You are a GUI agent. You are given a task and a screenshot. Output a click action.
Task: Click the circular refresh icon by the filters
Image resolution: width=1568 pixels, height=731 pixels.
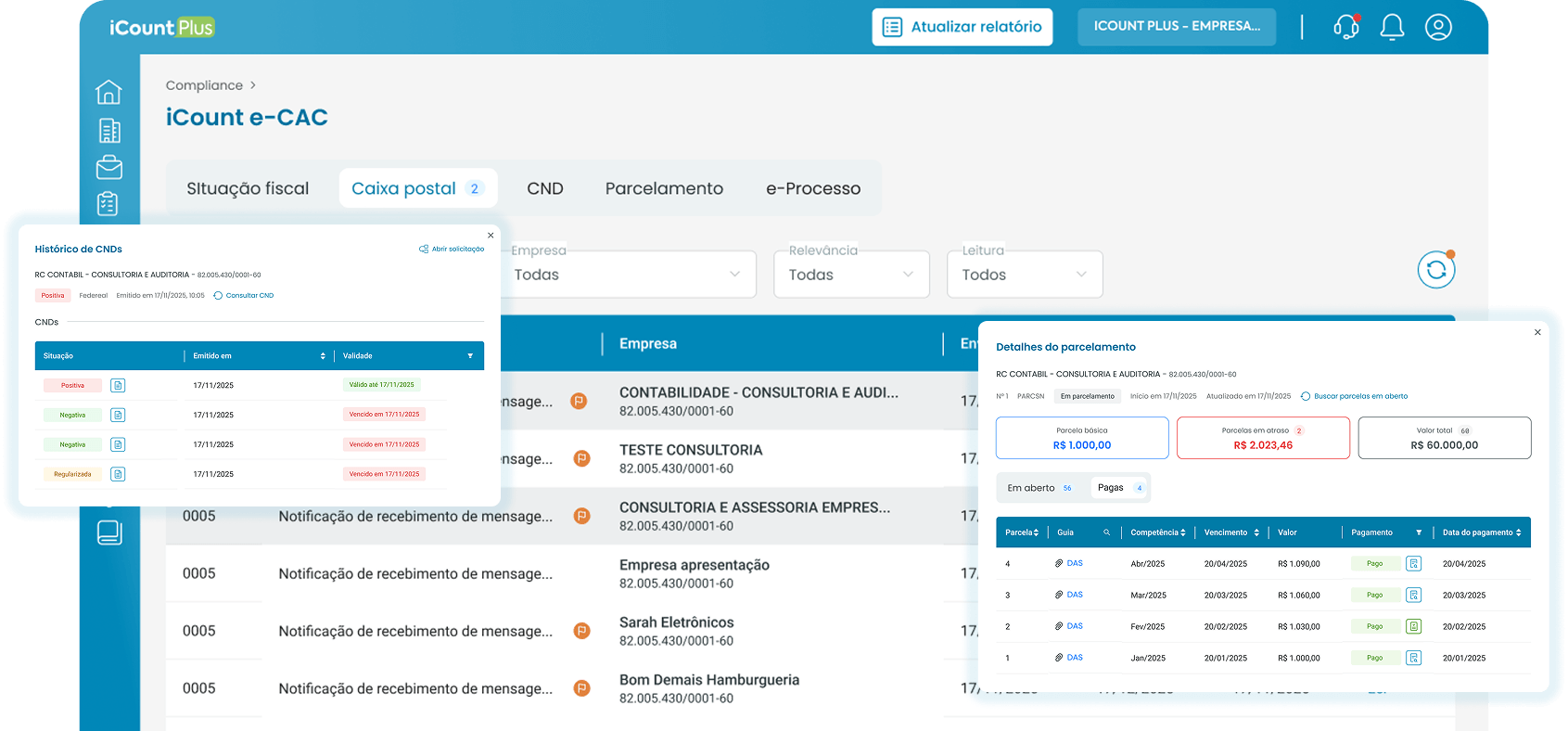pyautogui.click(x=1436, y=270)
